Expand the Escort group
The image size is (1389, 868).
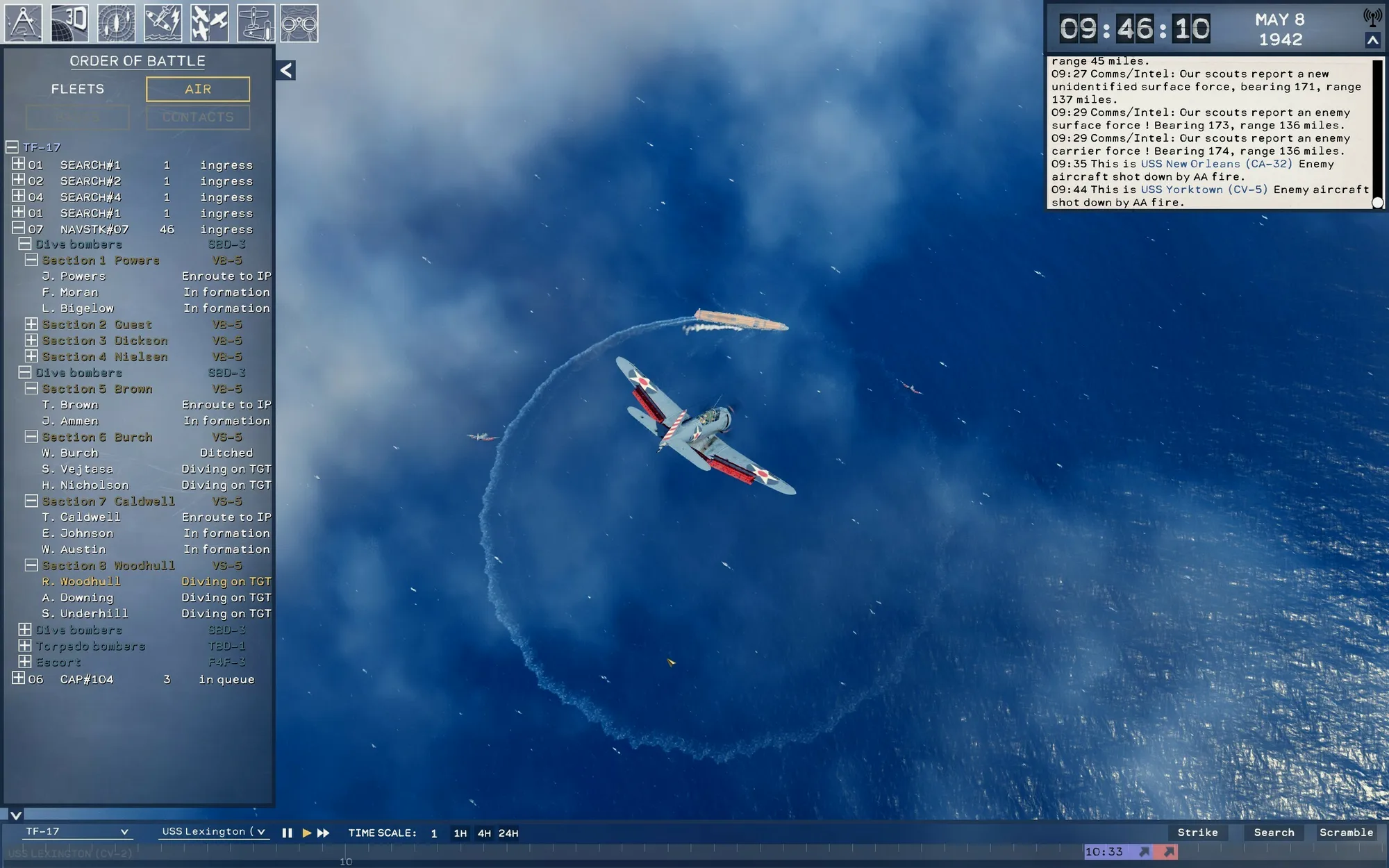click(24, 661)
